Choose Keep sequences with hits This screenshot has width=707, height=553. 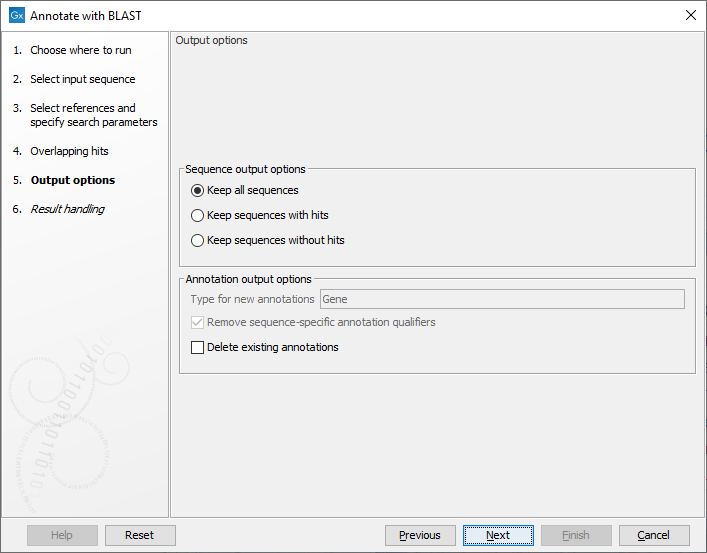point(198,215)
